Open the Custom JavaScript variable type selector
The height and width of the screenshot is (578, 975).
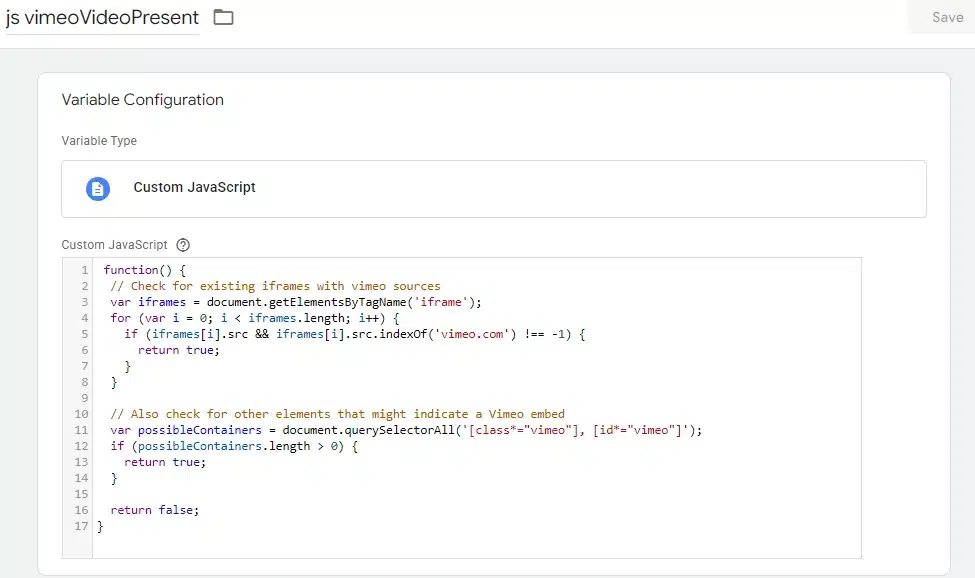pyautogui.click(x=493, y=188)
